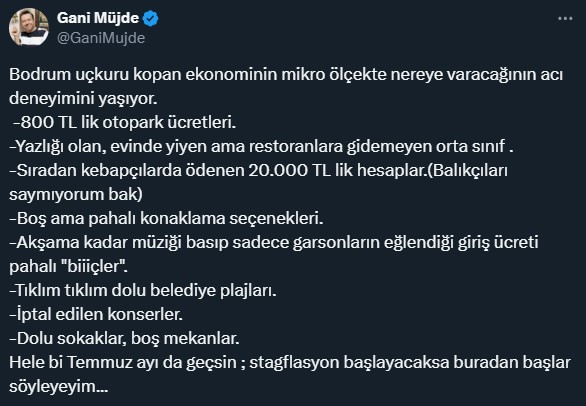The width and height of the screenshot is (586, 406).
Task: Click the "İptal edilen konserler" line
Action: (x=96, y=314)
